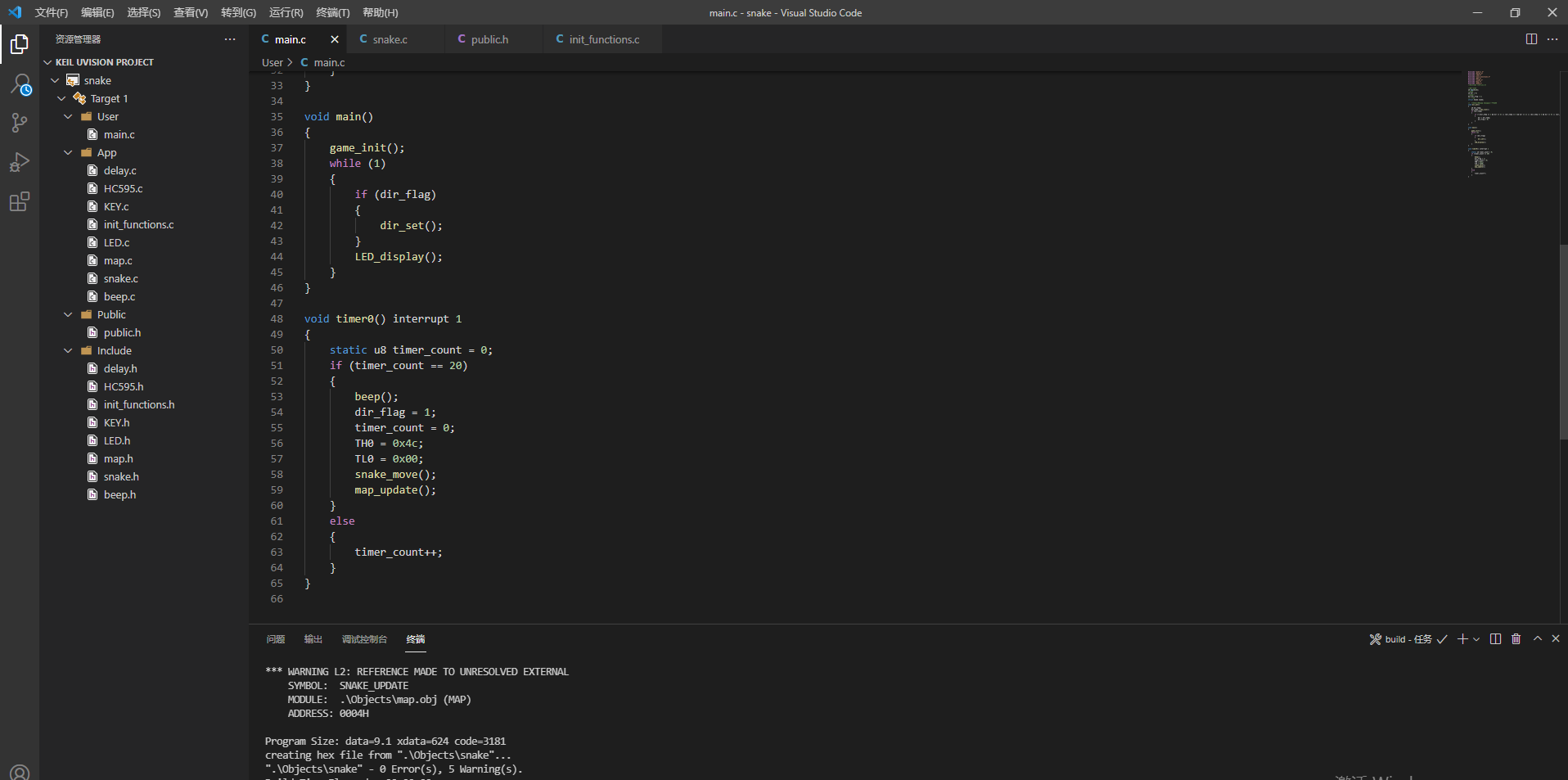Viewport: 1568px width, 780px height.
Task: Switch to the 输出 panel tab
Action: [313, 639]
